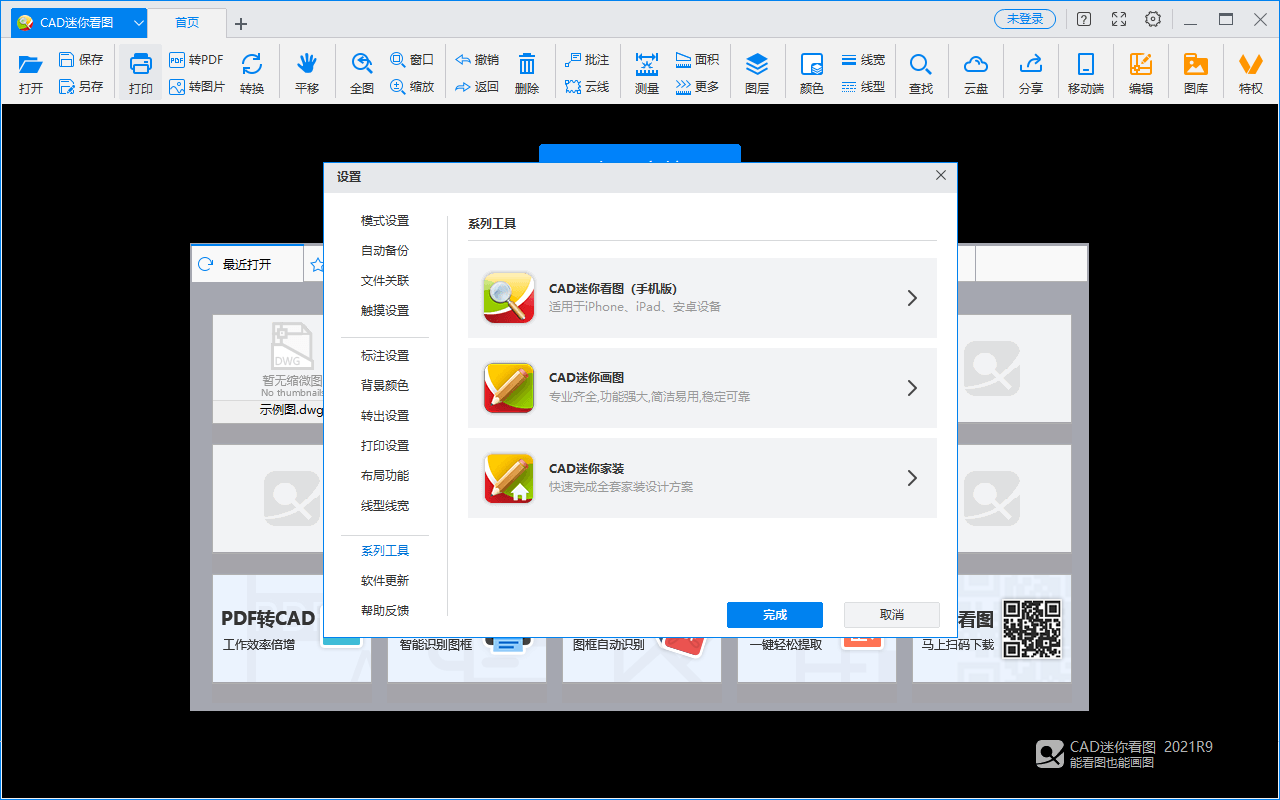Click 撤销 (Undo) arrow

[477, 60]
